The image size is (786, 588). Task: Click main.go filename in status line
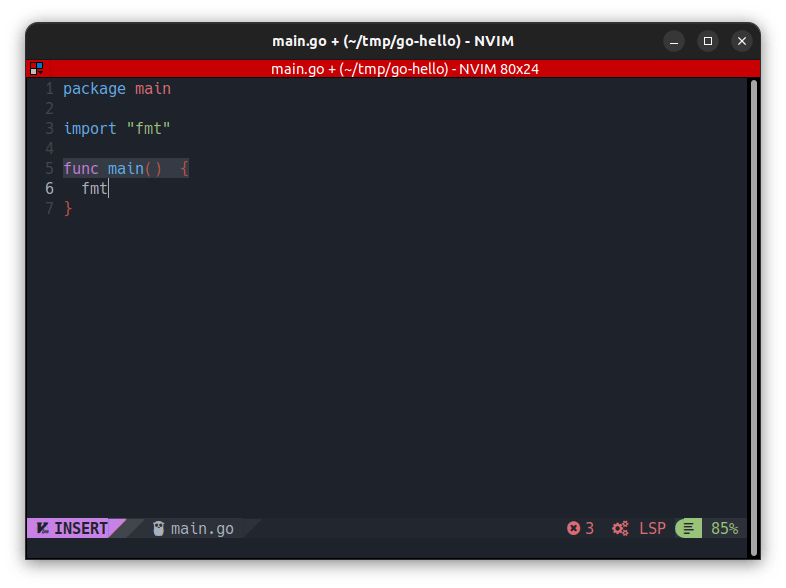coord(202,529)
